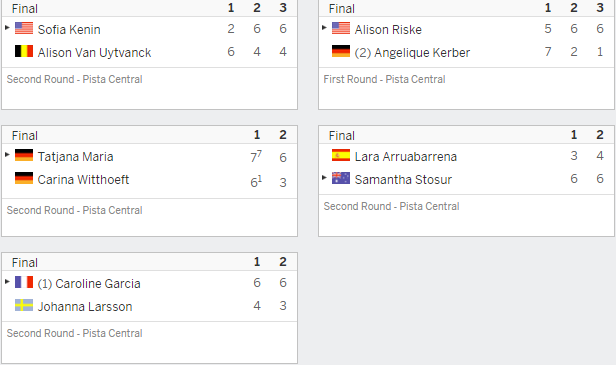616x365 pixels.
Task: Select Lara Arruabarrena player name
Action: tap(406, 157)
